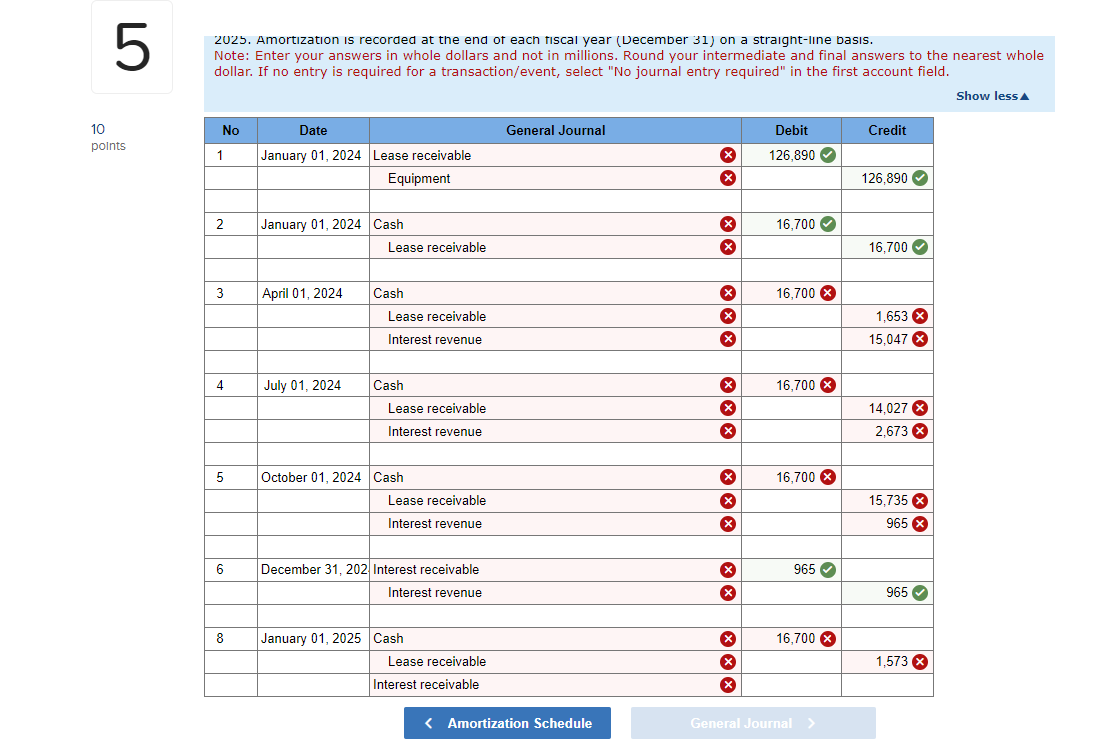Remove the Interest receivable account in entry 8
Viewport: 1106px width, 750px height.
pos(728,684)
